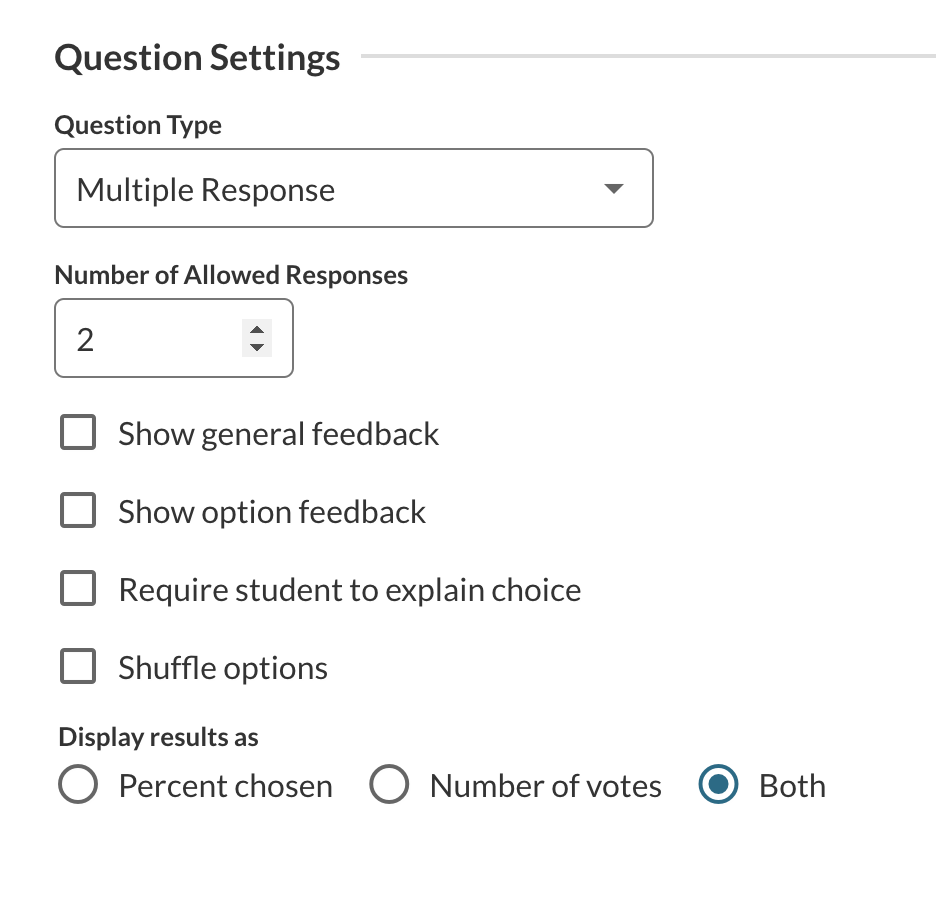Click the "Number of Allowed Responses" label
Viewport: 936px width, 920px height.
click(x=231, y=275)
